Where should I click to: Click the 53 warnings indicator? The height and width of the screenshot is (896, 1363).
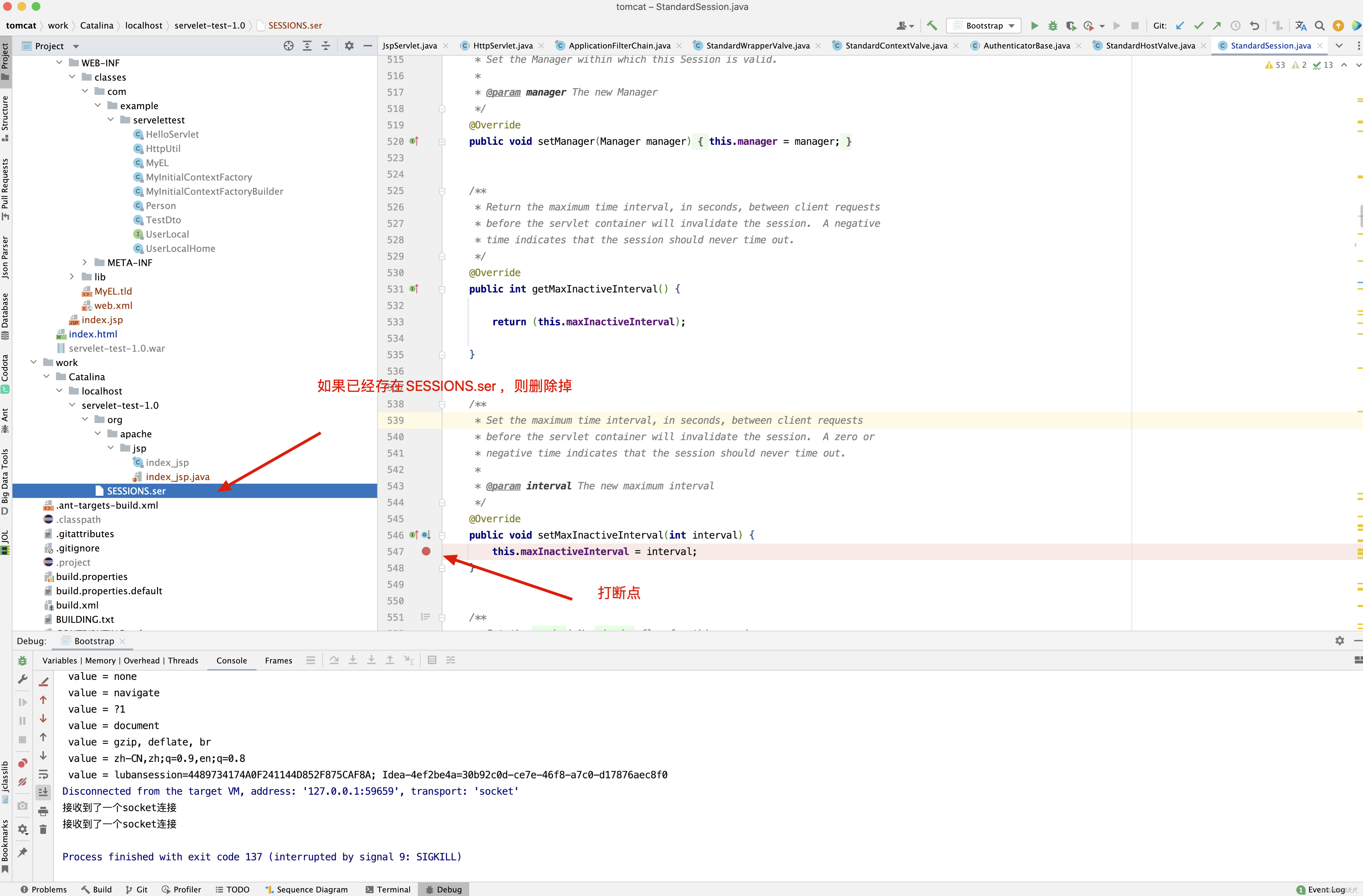(x=1275, y=65)
